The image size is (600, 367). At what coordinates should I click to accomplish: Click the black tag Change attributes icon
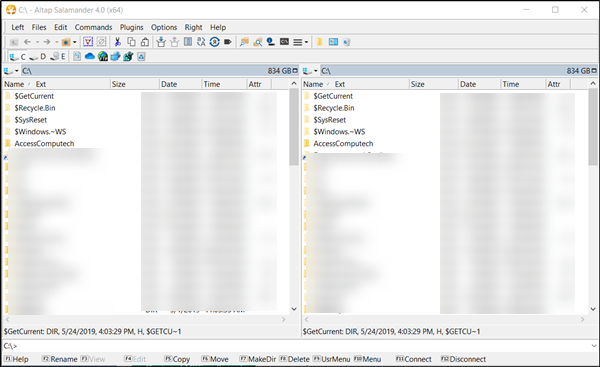pyautogui.click(x=228, y=42)
